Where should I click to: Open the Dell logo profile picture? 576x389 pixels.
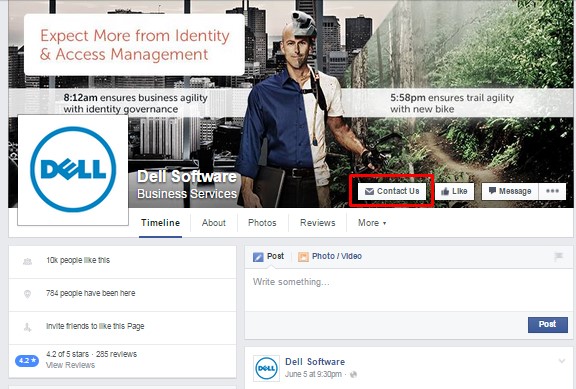click(x=73, y=170)
